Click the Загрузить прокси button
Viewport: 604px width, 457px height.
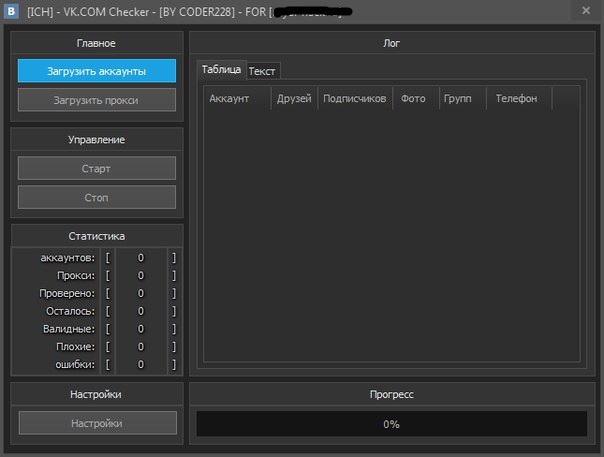pos(97,100)
